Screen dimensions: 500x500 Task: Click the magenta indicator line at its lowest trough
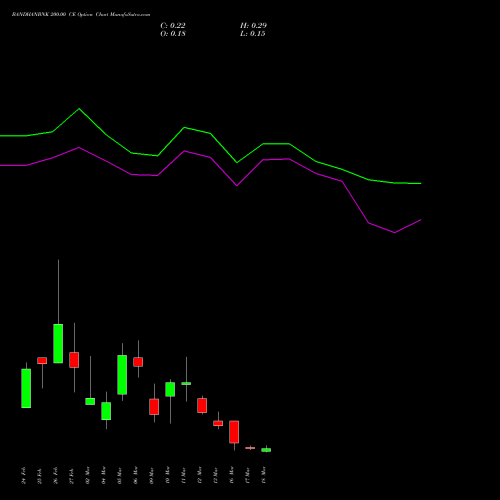pyautogui.click(x=395, y=232)
